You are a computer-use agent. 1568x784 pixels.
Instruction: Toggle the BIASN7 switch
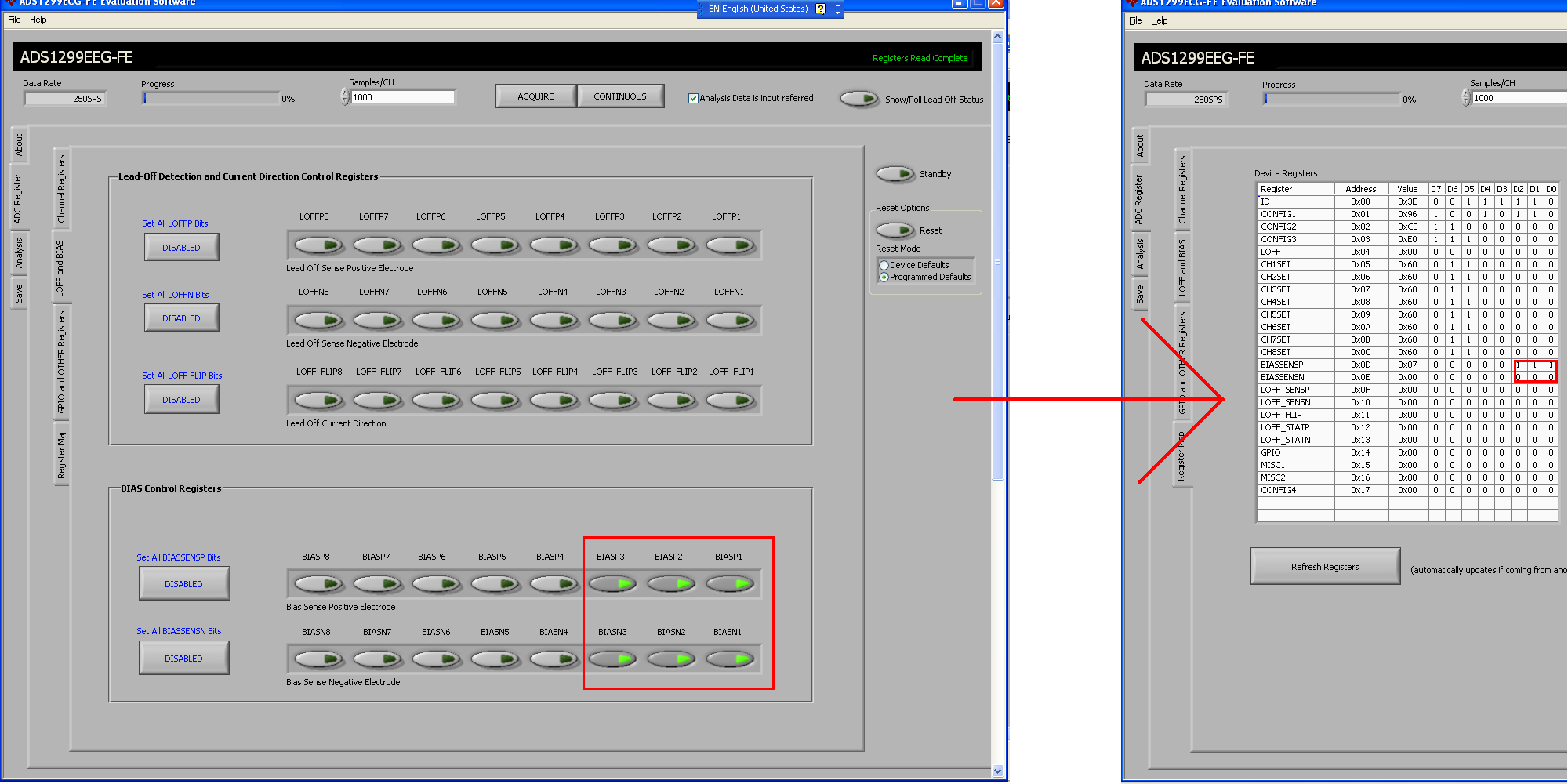(377, 659)
